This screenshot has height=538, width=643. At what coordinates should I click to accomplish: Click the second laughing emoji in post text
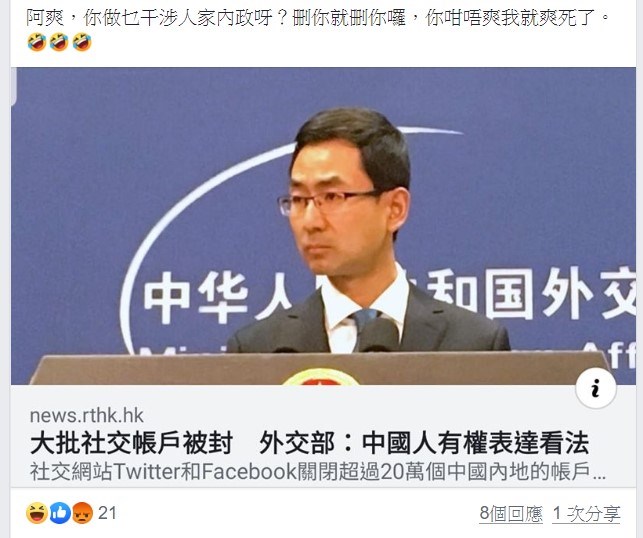[59, 43]
